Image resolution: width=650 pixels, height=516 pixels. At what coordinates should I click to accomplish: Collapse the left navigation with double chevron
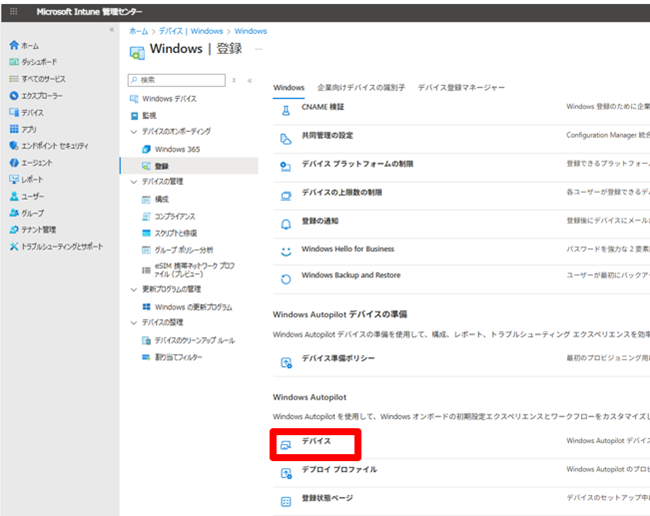point(111,30)
